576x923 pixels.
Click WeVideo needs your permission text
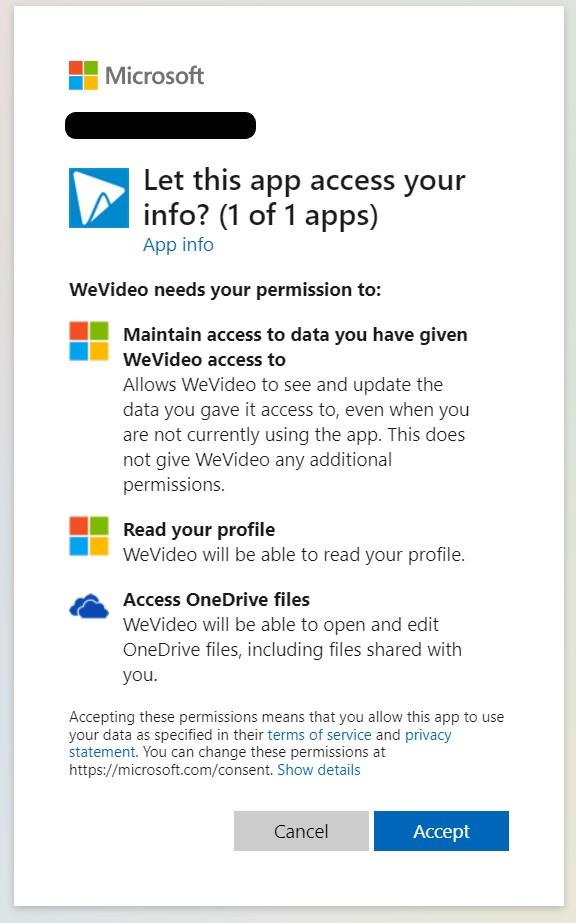click(x=225, y=290)
